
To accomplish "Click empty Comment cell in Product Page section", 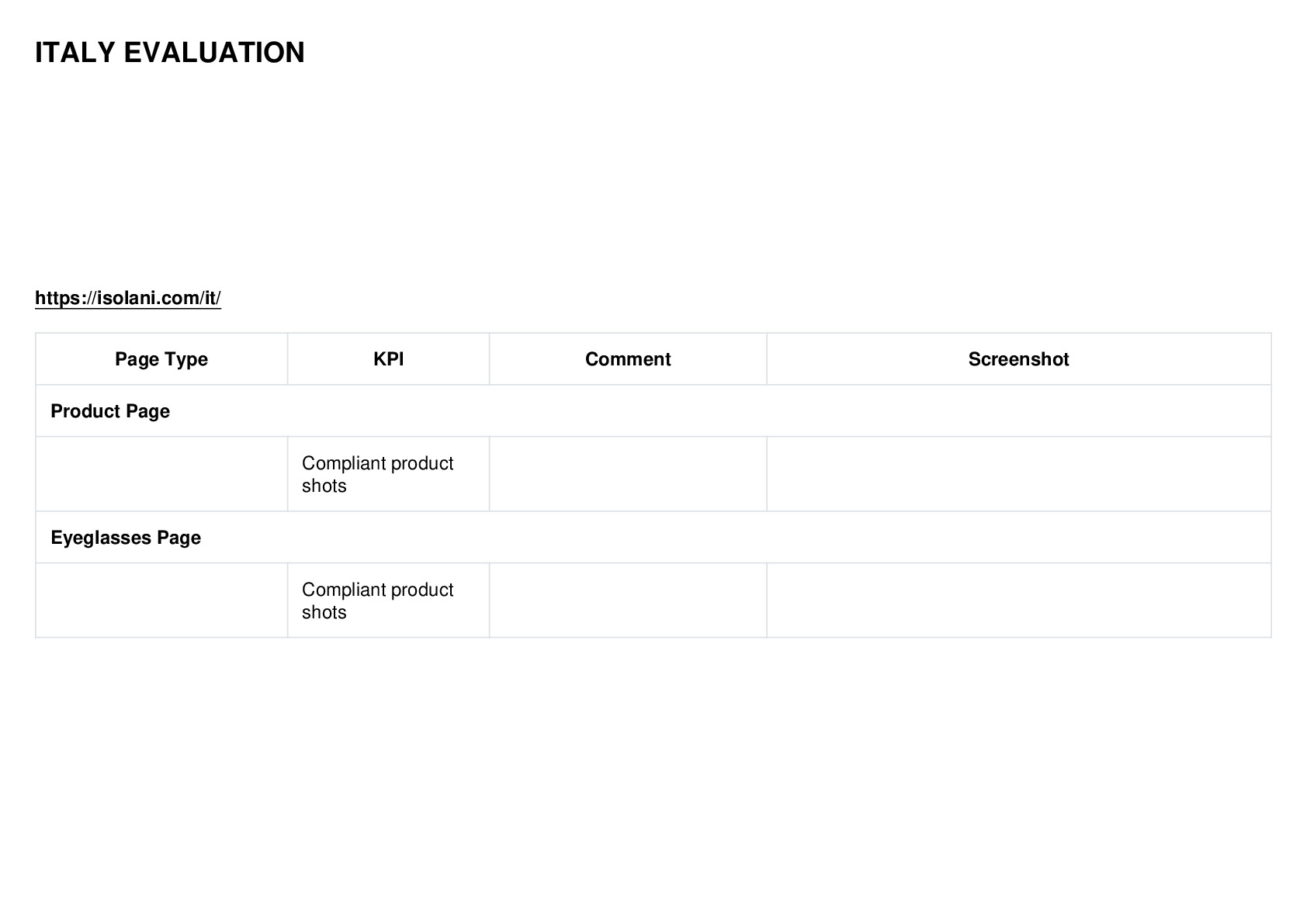I will (628, 474).
